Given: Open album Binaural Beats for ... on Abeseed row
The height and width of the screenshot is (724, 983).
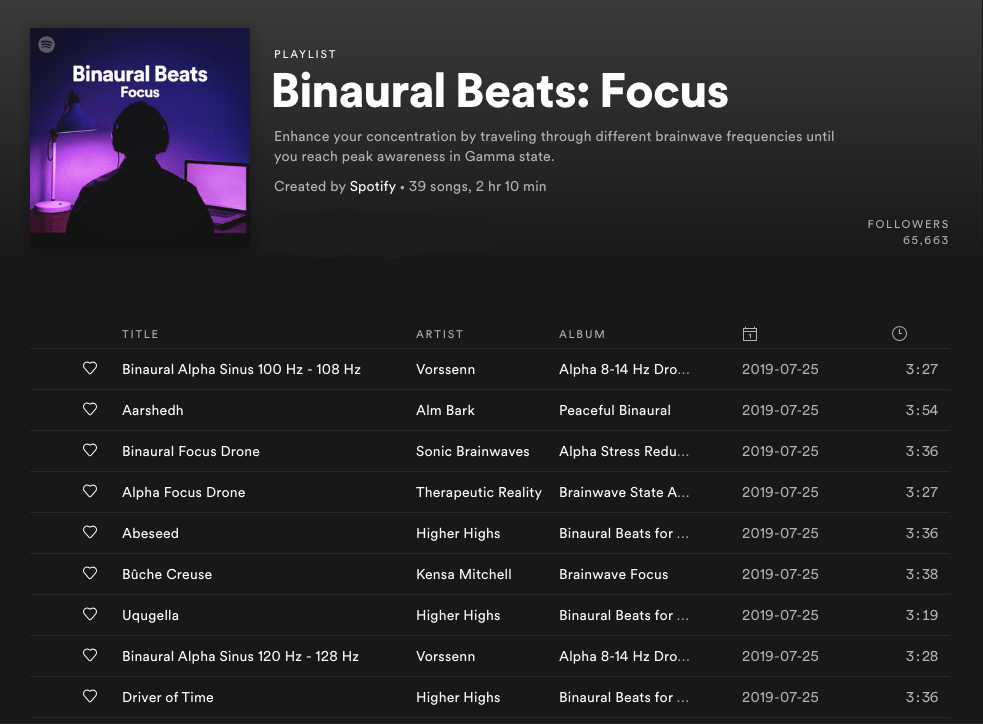Looking at the screenshot, I should (624, 533).
